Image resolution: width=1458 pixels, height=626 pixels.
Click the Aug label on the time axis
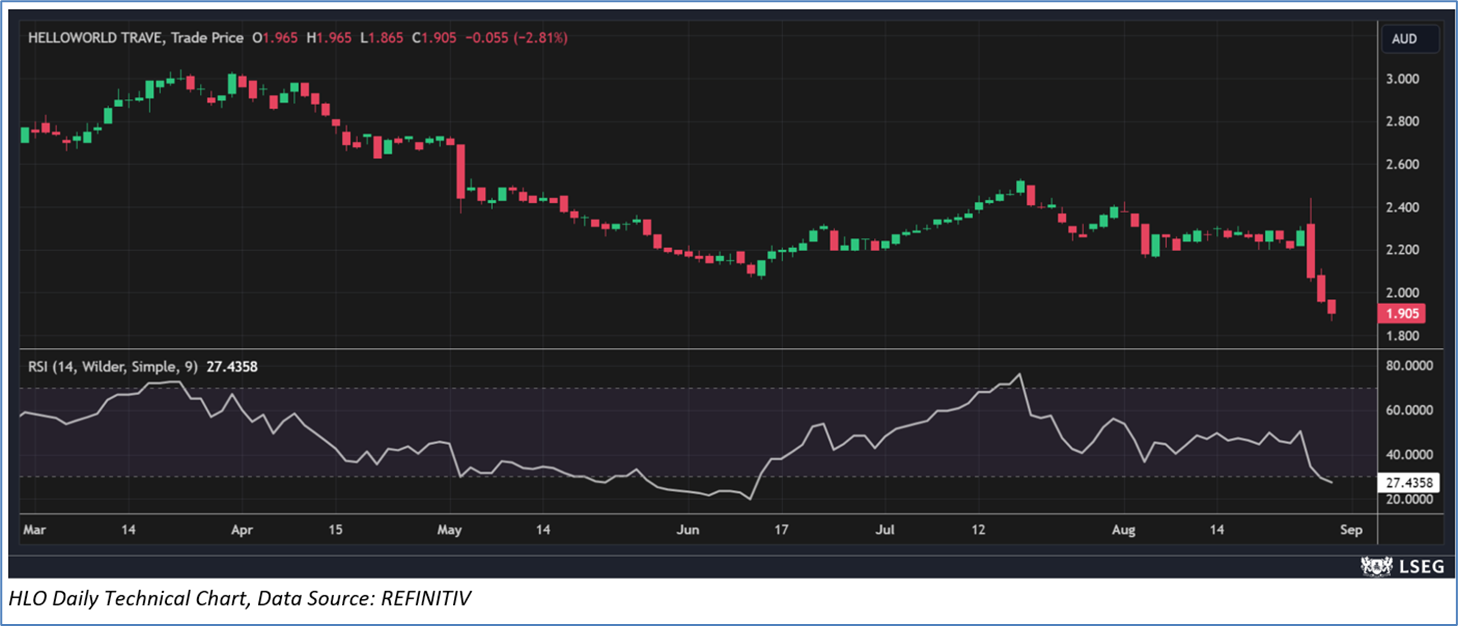1125,529
